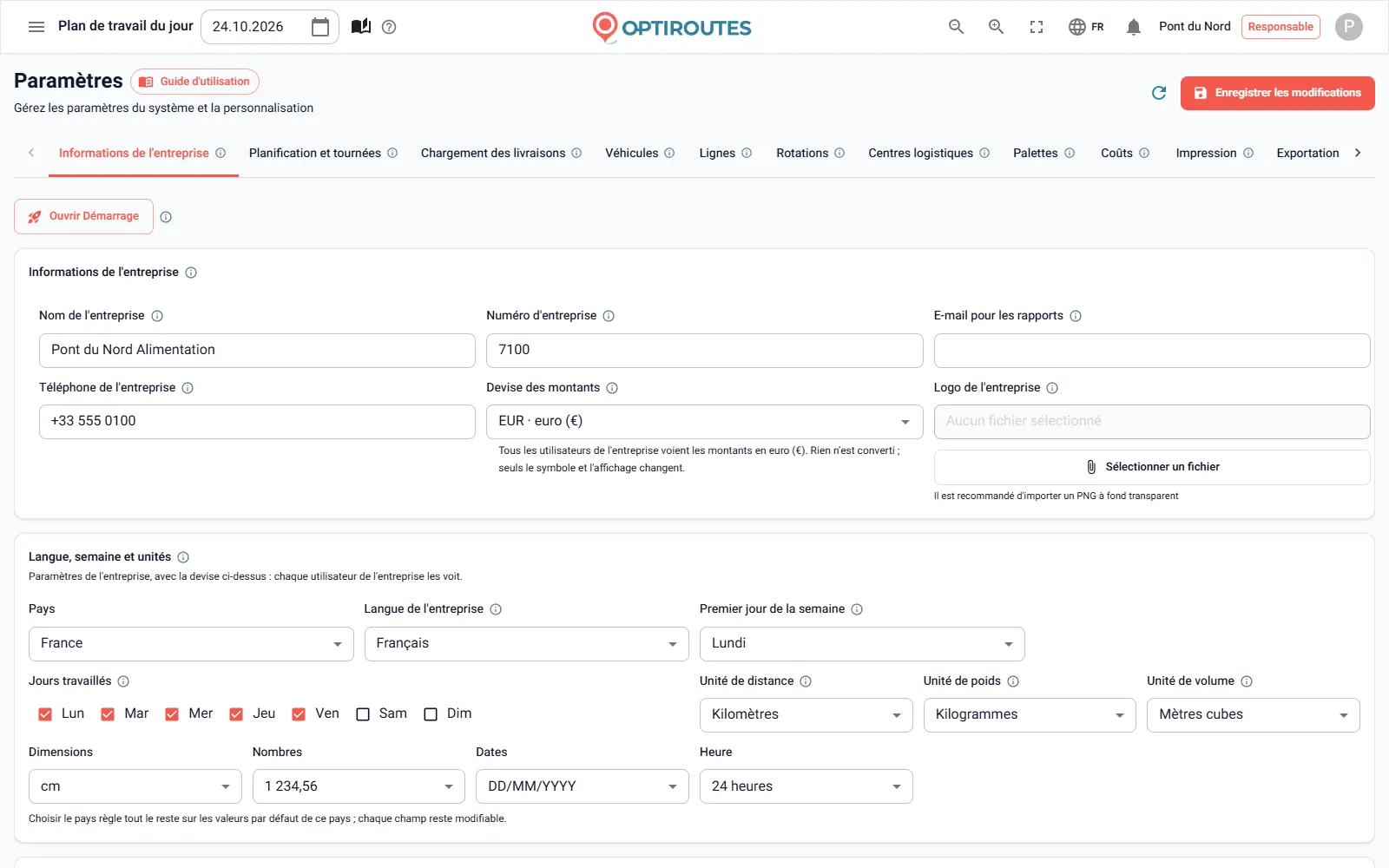Uncheck the Jeu working day
The image size is (1389, 868).
[x=236, y=714]
